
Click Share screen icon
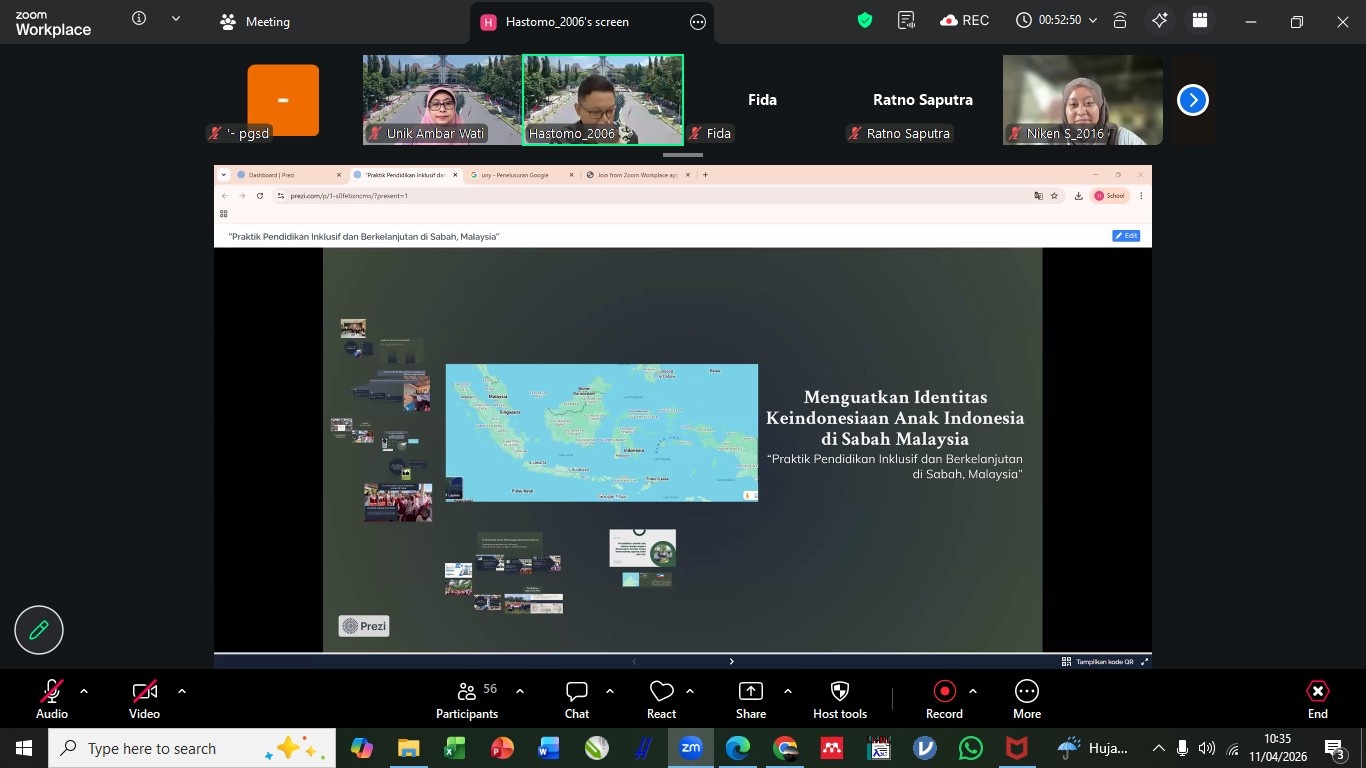750,699
